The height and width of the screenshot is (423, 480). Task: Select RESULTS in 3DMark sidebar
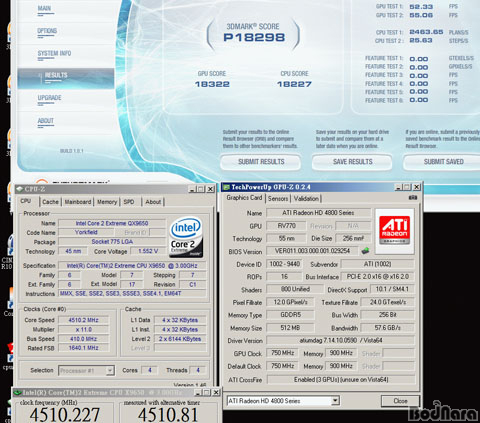pyautogui.click(x=66, y=79)
